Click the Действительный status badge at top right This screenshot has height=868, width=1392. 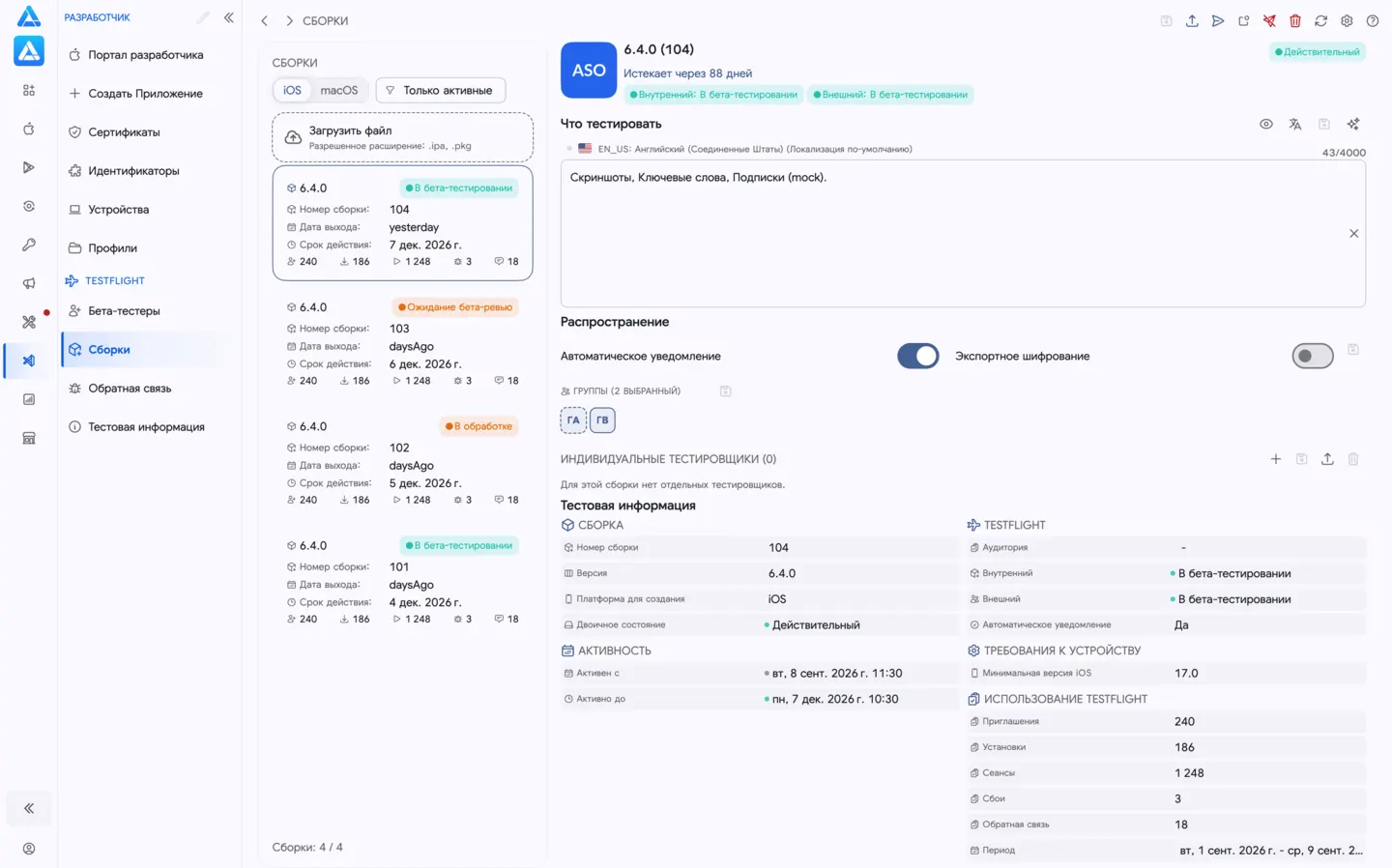(x=1317, y=52)
